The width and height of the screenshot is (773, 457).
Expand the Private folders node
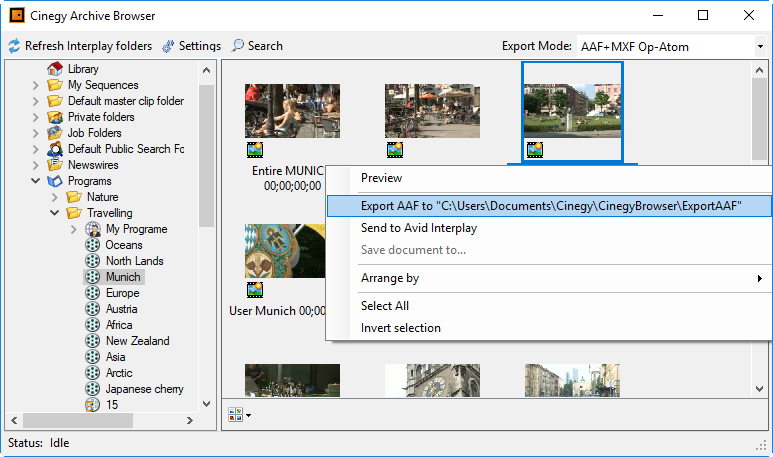point(35,117)
